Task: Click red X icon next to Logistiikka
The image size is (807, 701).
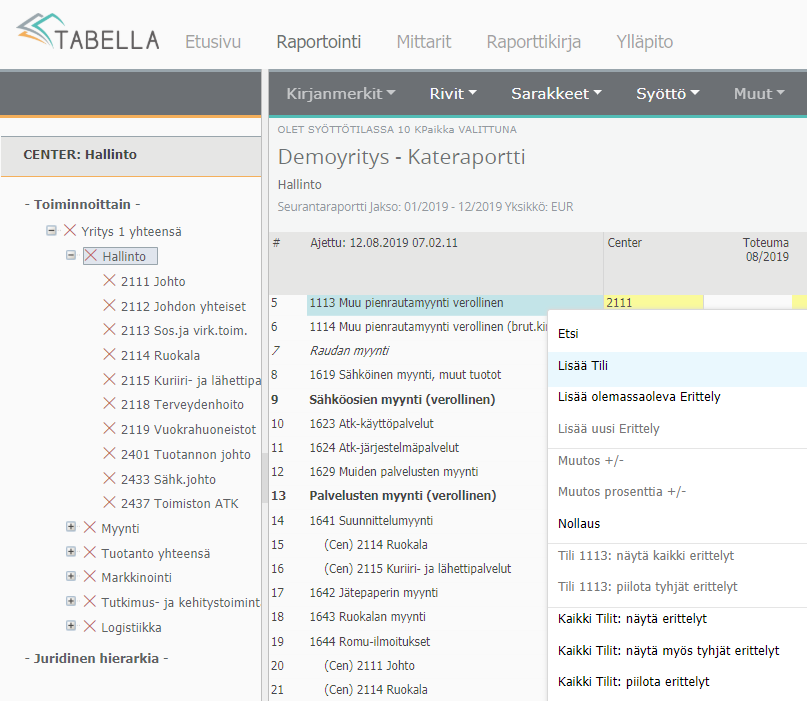Action: [90, 627]
